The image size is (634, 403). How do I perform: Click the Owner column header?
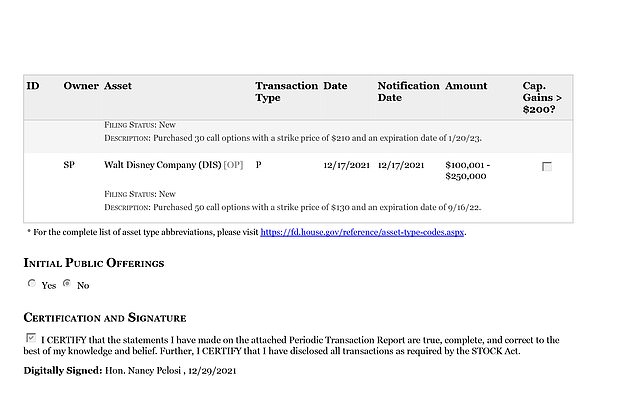80,86
